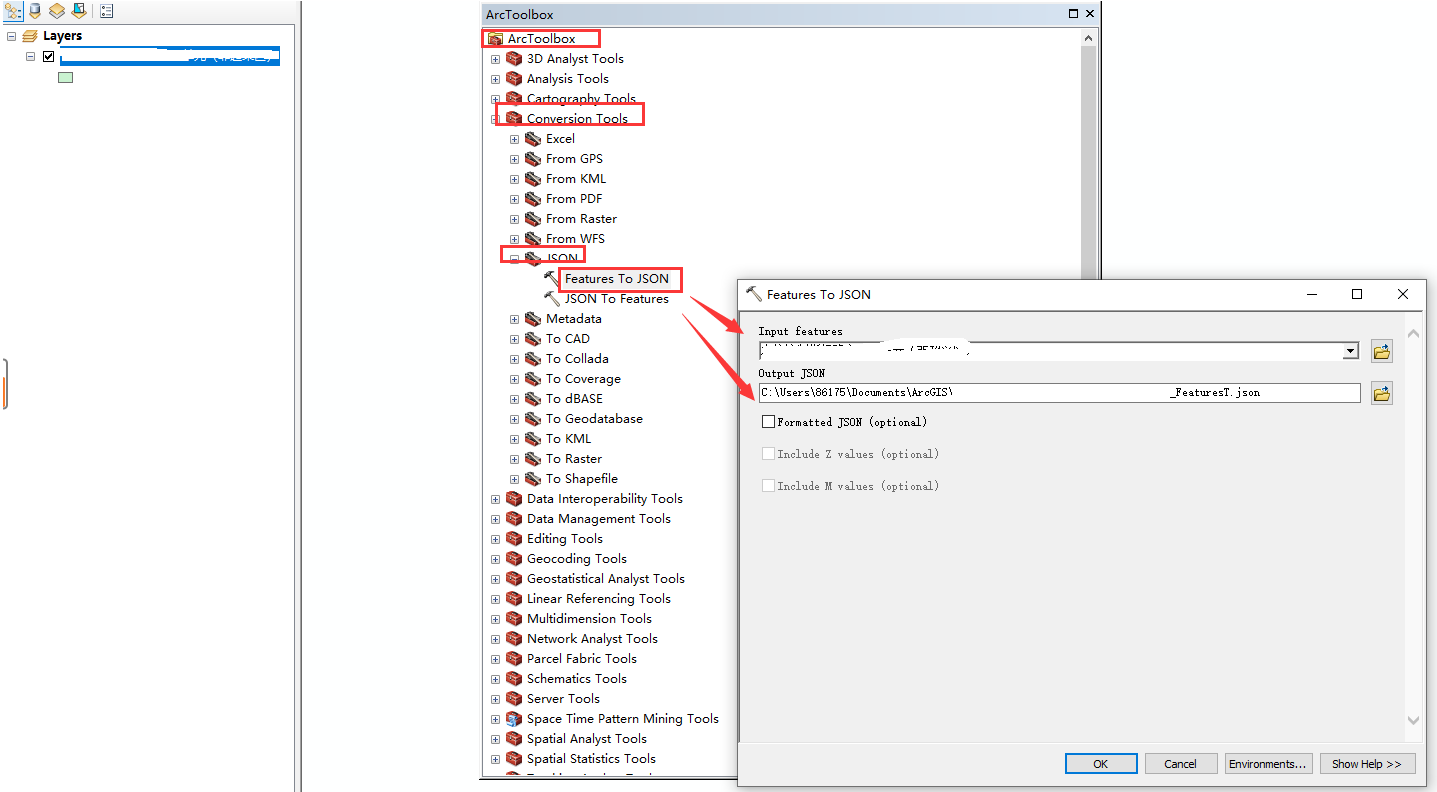Click the 3D Analyst Tools toolbox icon
The image size is (1437, 792).
(514, 59)
